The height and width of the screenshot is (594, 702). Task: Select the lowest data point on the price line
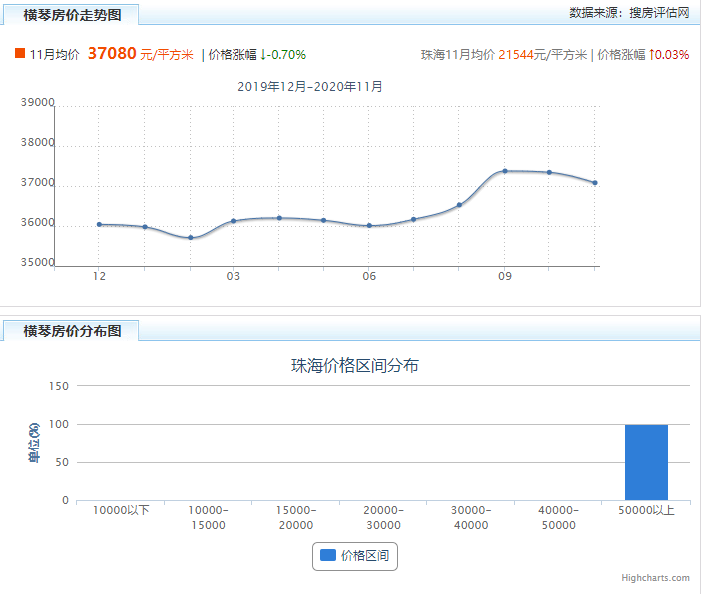[x=191, y=238]
